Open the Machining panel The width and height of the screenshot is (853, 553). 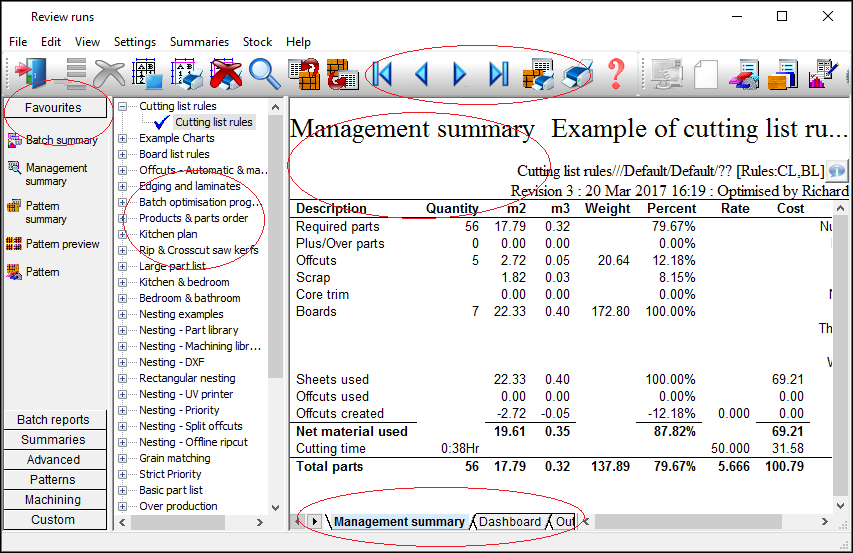55,500
